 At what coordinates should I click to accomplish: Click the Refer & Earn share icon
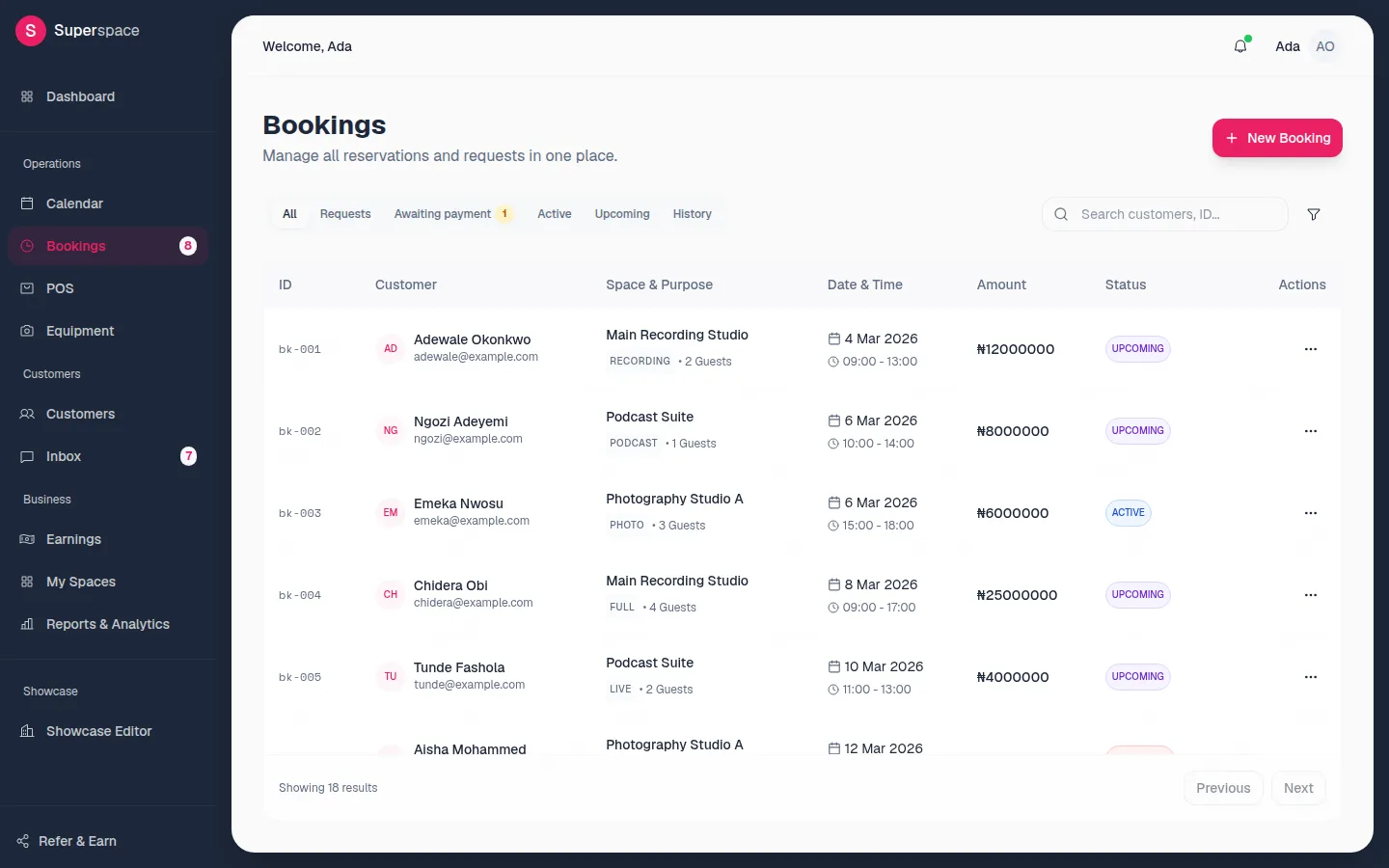[23, 841]
